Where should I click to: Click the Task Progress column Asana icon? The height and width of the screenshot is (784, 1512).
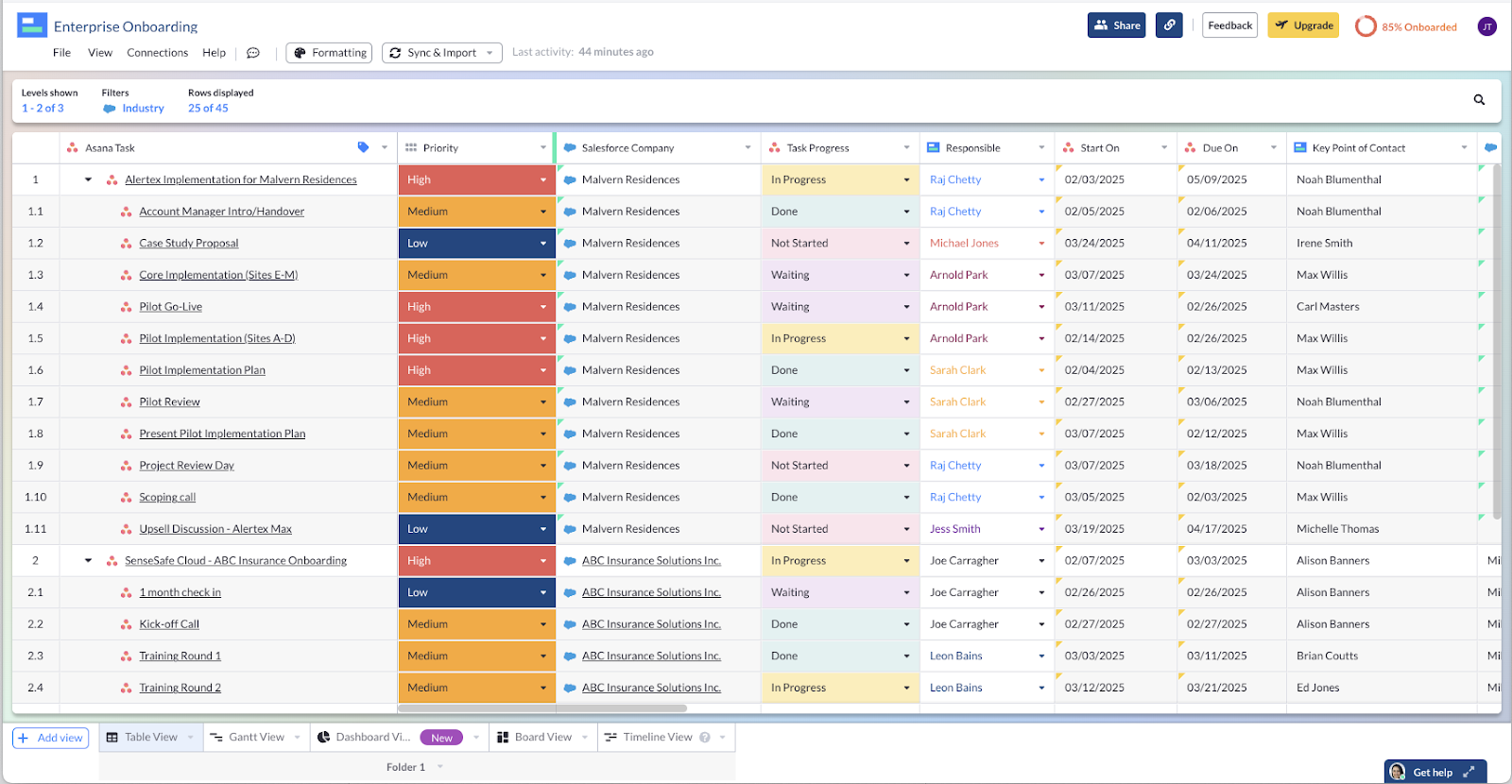(x=775, y=147)
